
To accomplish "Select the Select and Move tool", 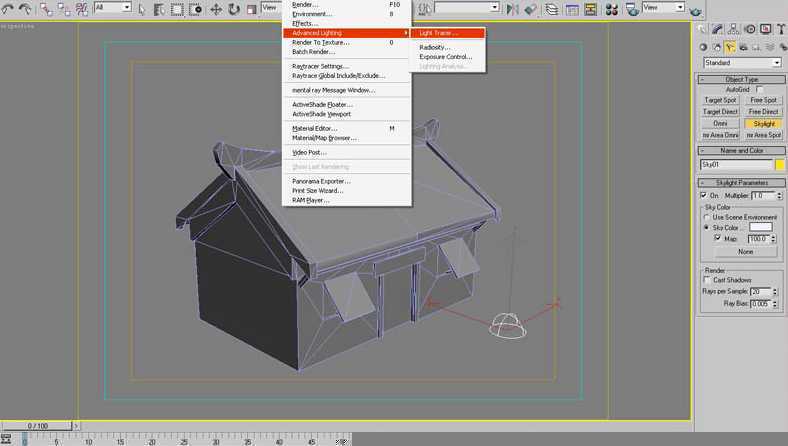I will coord(216,9).
